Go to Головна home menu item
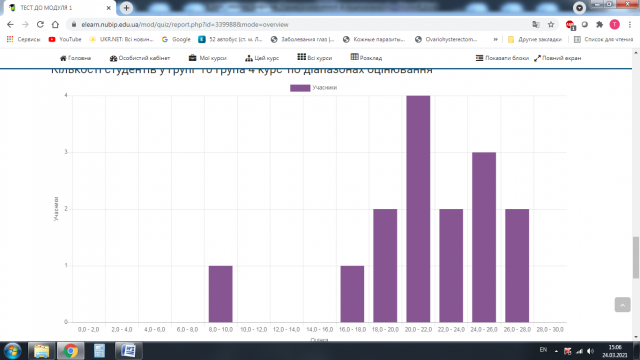The image size is (640, 360). (76, 58)
